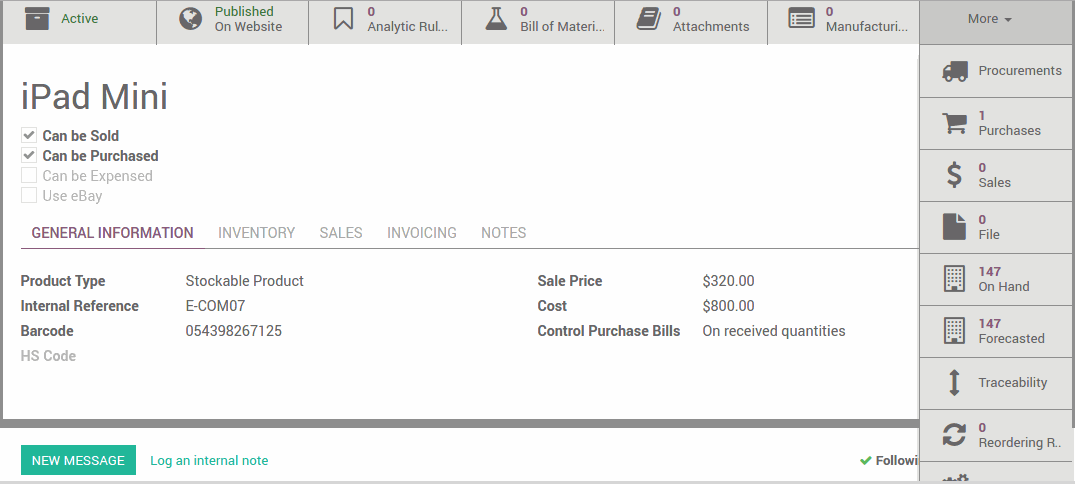
Task: Click the barcode value 054398267125
Action: (x=234, y=331)
